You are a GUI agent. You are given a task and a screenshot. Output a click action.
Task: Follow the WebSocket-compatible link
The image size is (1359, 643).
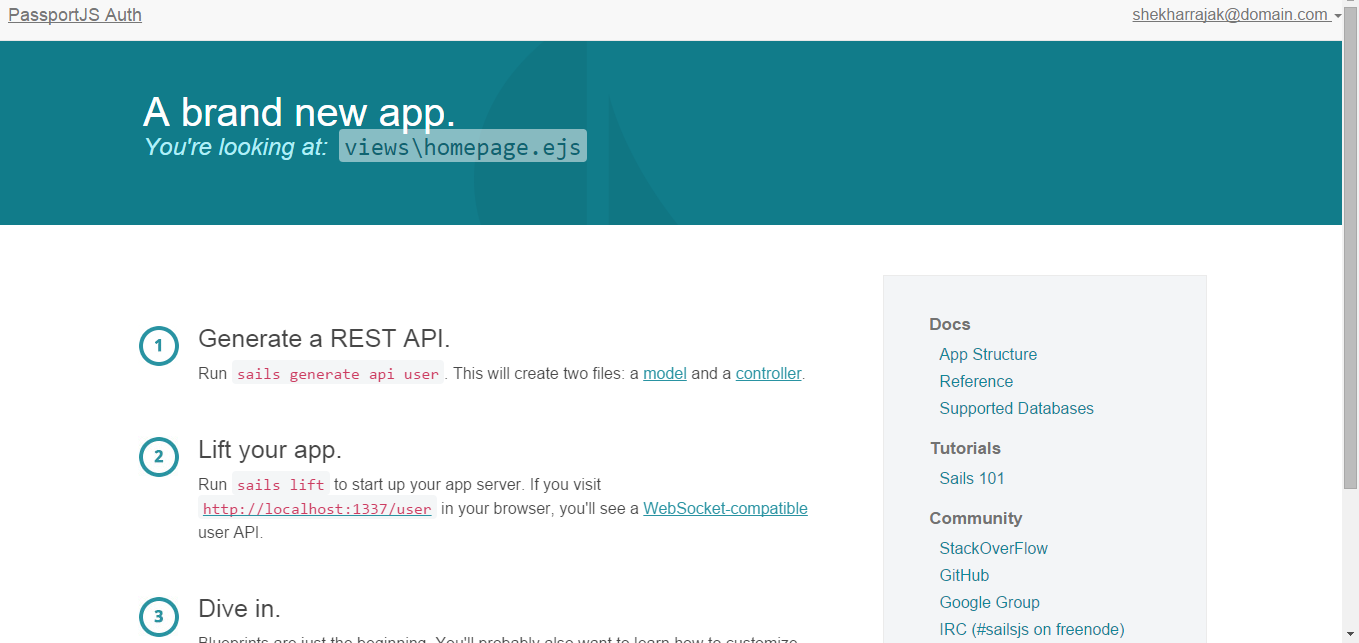click(x=725, y=508)
